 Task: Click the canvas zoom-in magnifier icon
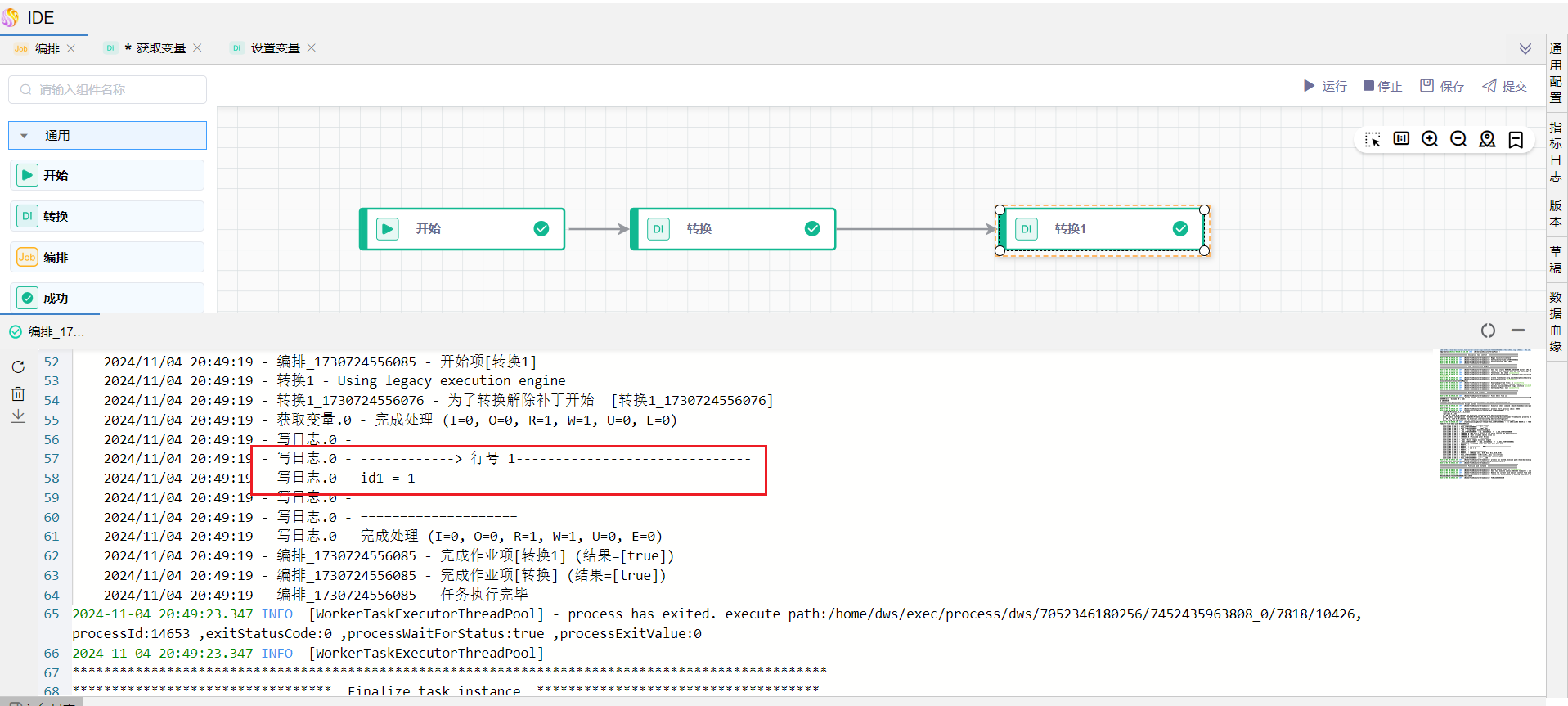tap(1430, 139)
